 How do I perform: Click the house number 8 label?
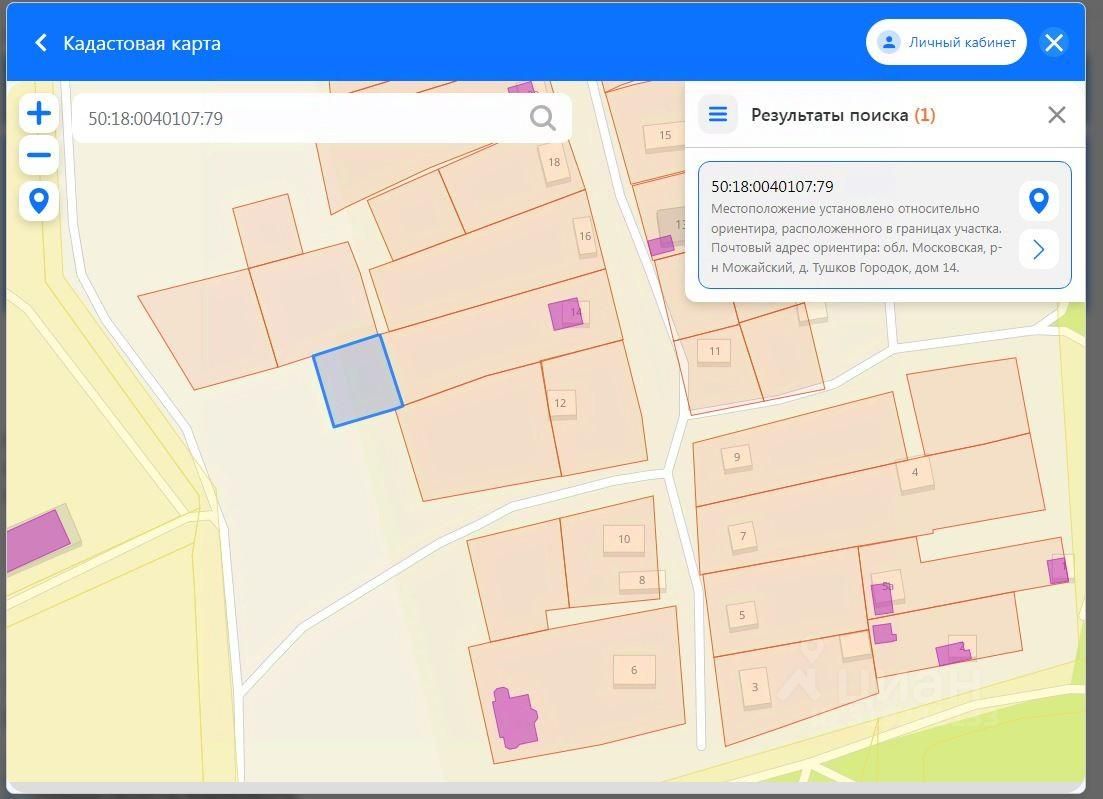(x=642, y=580)
